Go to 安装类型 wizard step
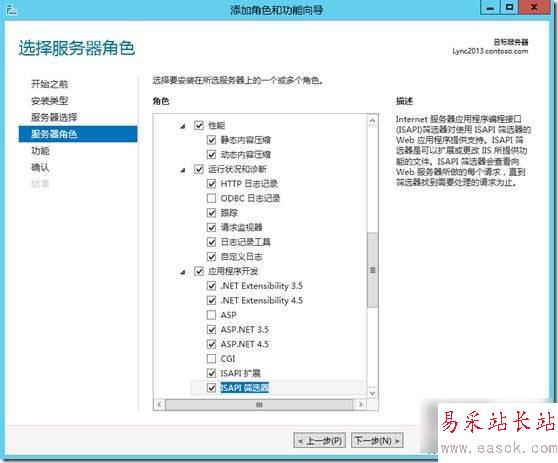Viewport: 558px width, 463px height. click(49, 101)
